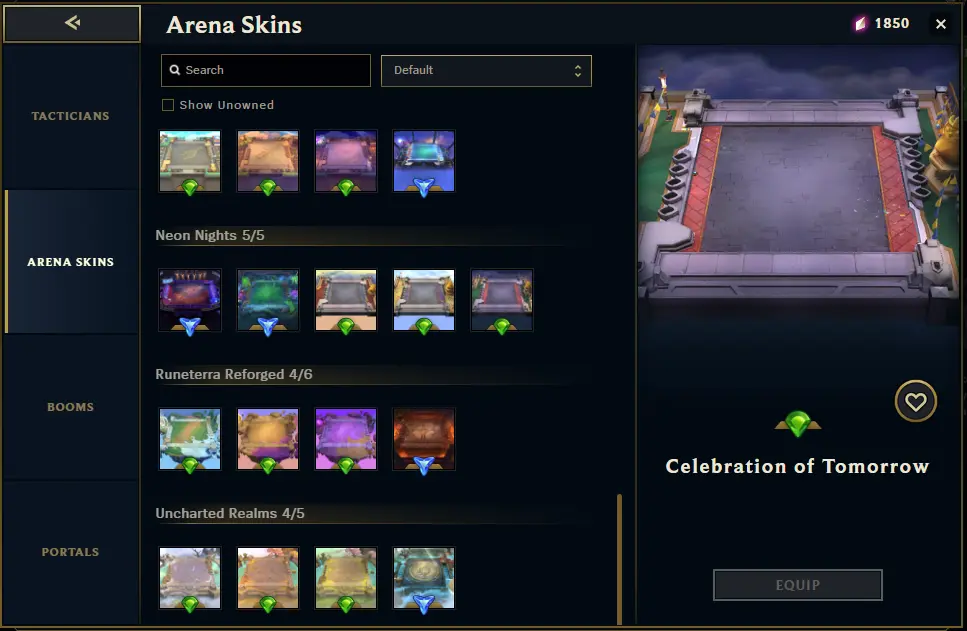This screenshot has height=631, width=967.
Task: Close the Arena Skins window
Action: 940,23
